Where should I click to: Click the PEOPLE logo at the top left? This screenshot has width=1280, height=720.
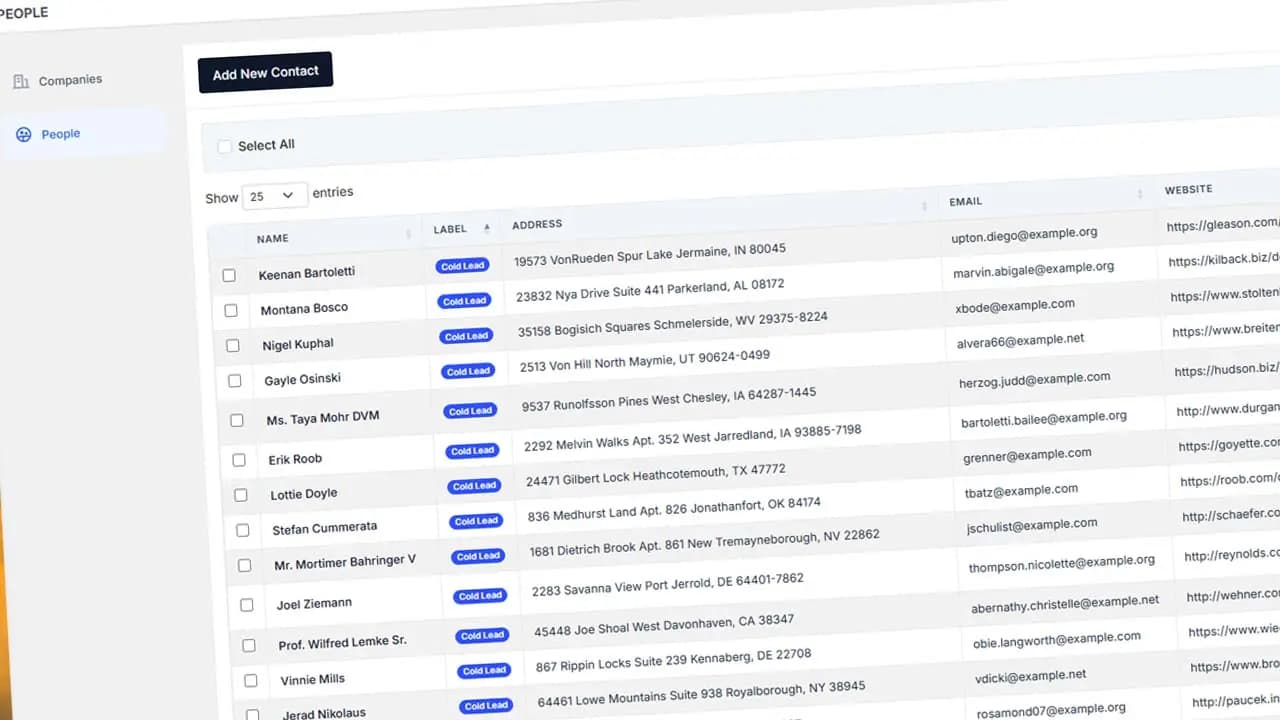pyautogui.click(x=25, y=12)
